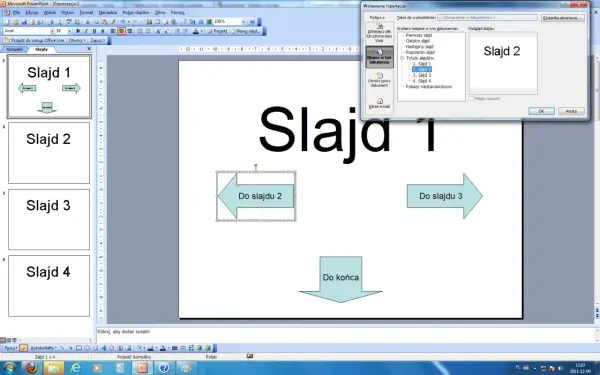Select the Rectangle drawing tool
This screenshot has width=600, height=375.
78,348
